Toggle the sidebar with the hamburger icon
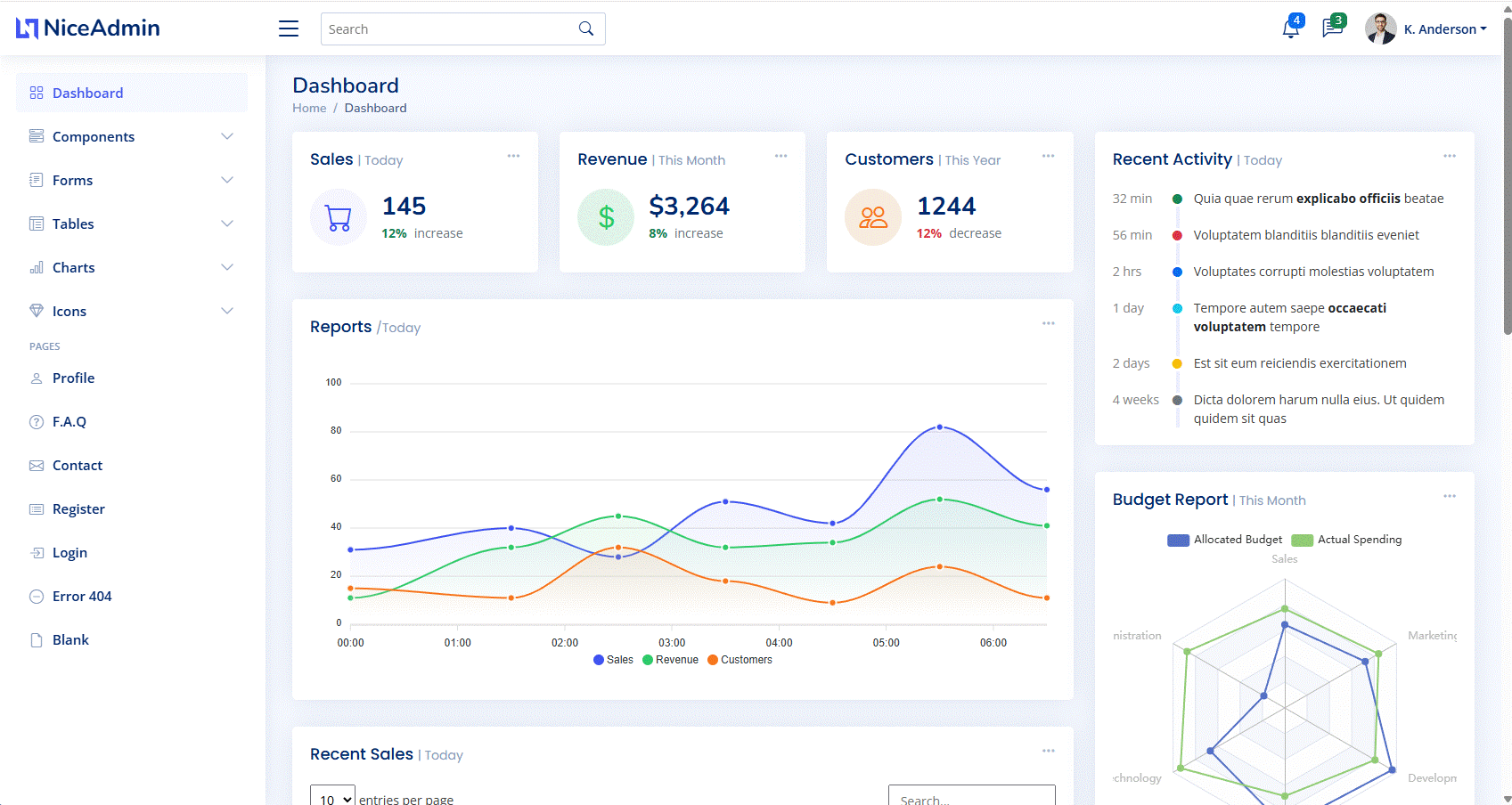The width and height of the screenshot is (1512, 805). click(288, 28)
